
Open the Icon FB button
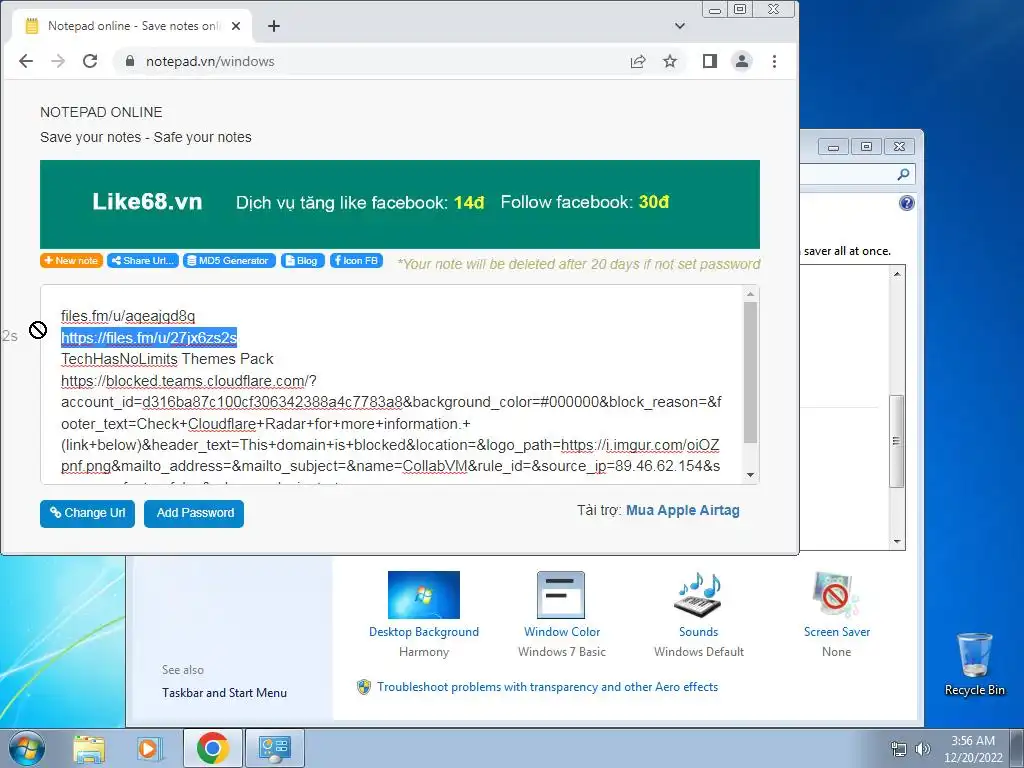tap(357, 261)
